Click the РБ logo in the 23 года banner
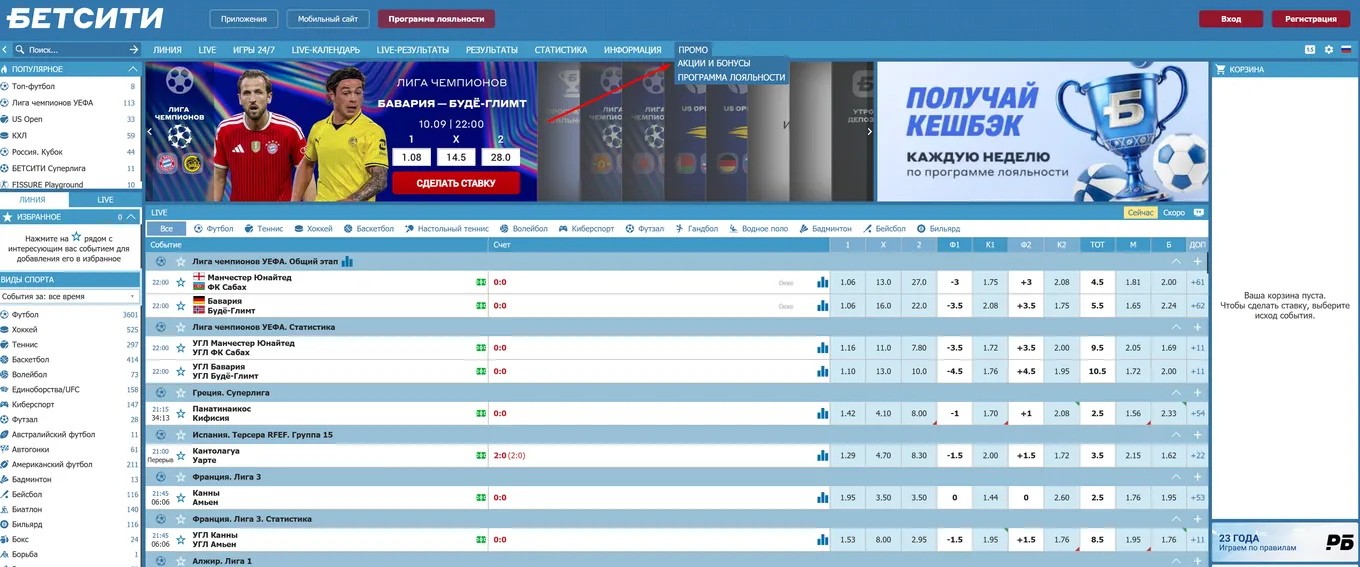This screenshot has width=1360, height=567. [x=1339, y=542]
